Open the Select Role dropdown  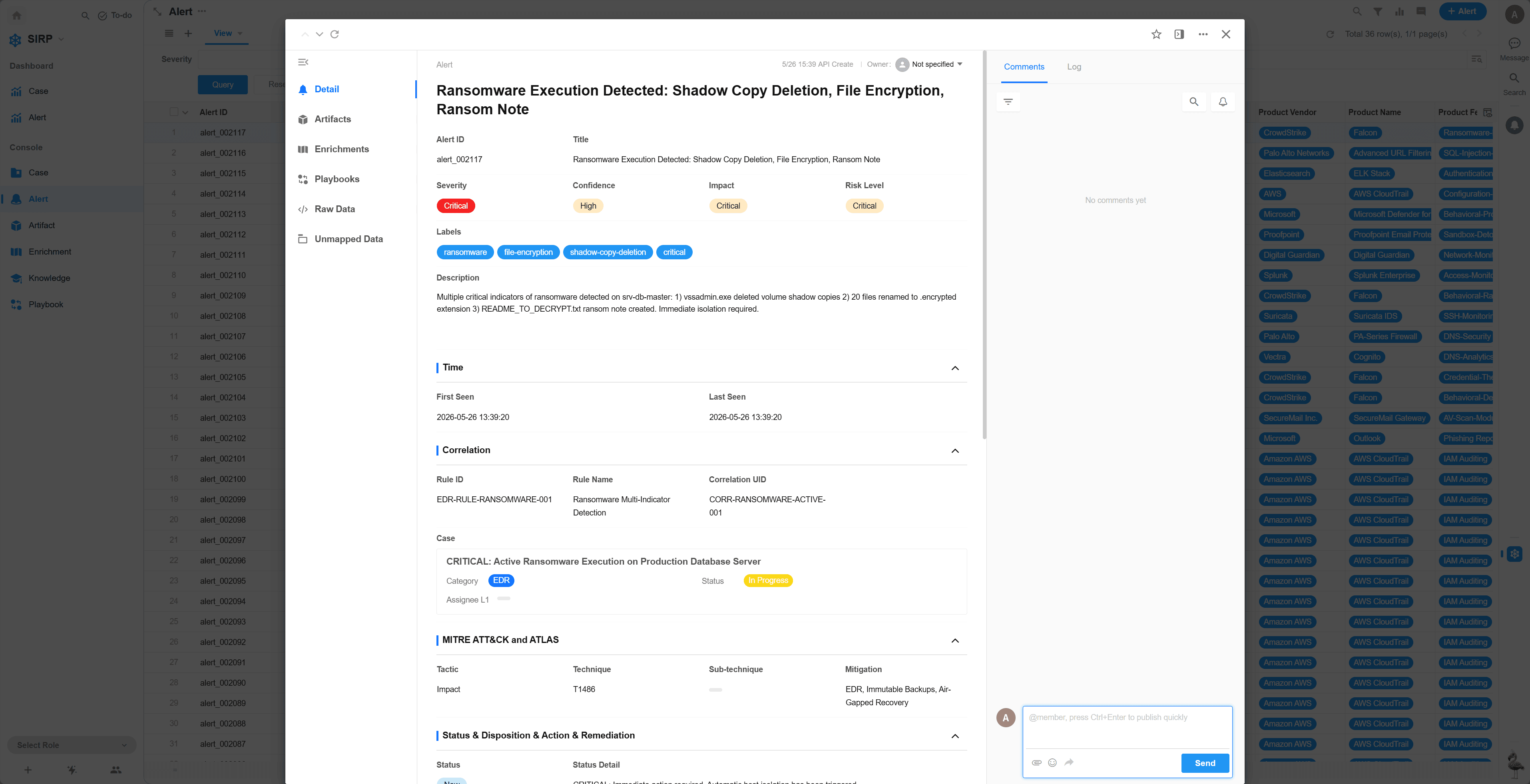[72, 745]
